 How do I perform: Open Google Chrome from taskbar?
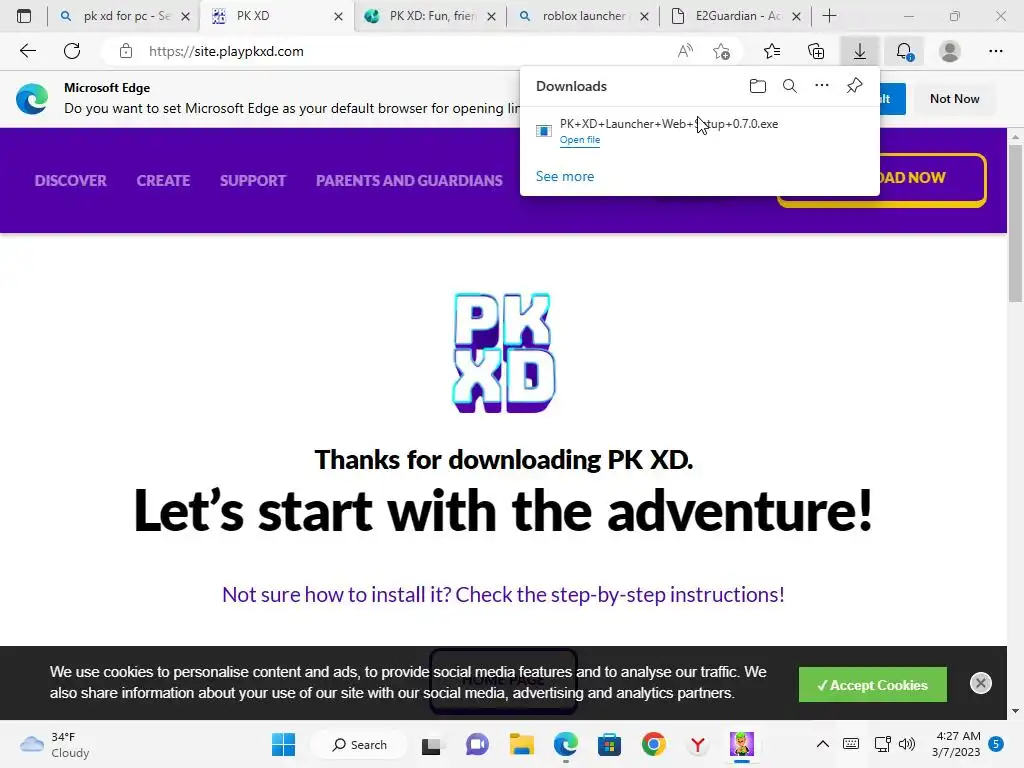(654, 744)
